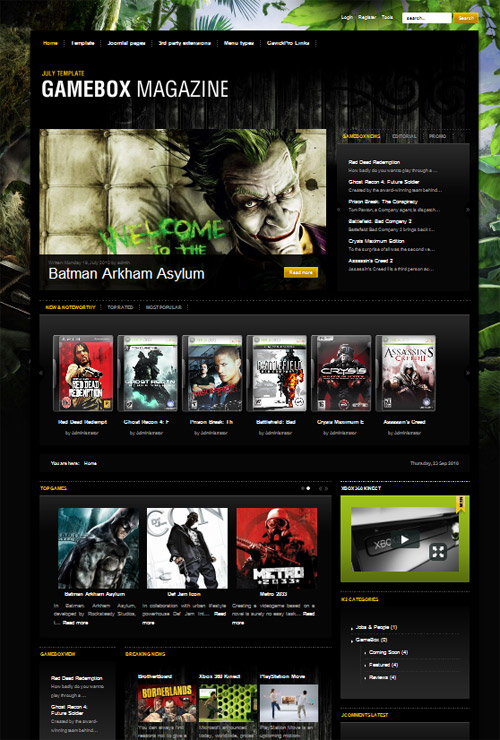Screen dimensions: 500x740
Task: Open the Template menu
Action: (83, 43)
